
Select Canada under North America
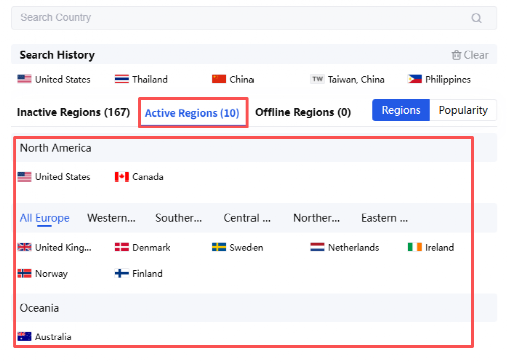139,177
